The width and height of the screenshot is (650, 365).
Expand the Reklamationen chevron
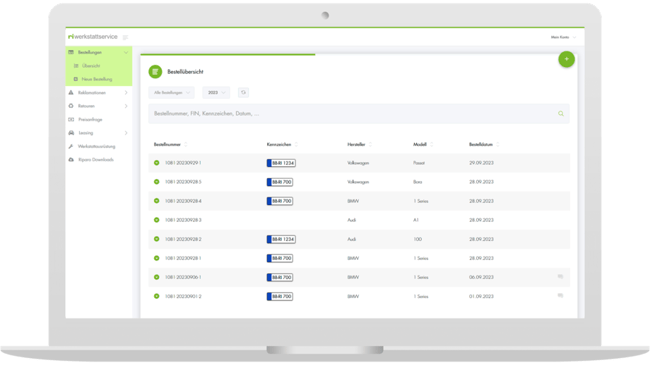click(126, 92)
